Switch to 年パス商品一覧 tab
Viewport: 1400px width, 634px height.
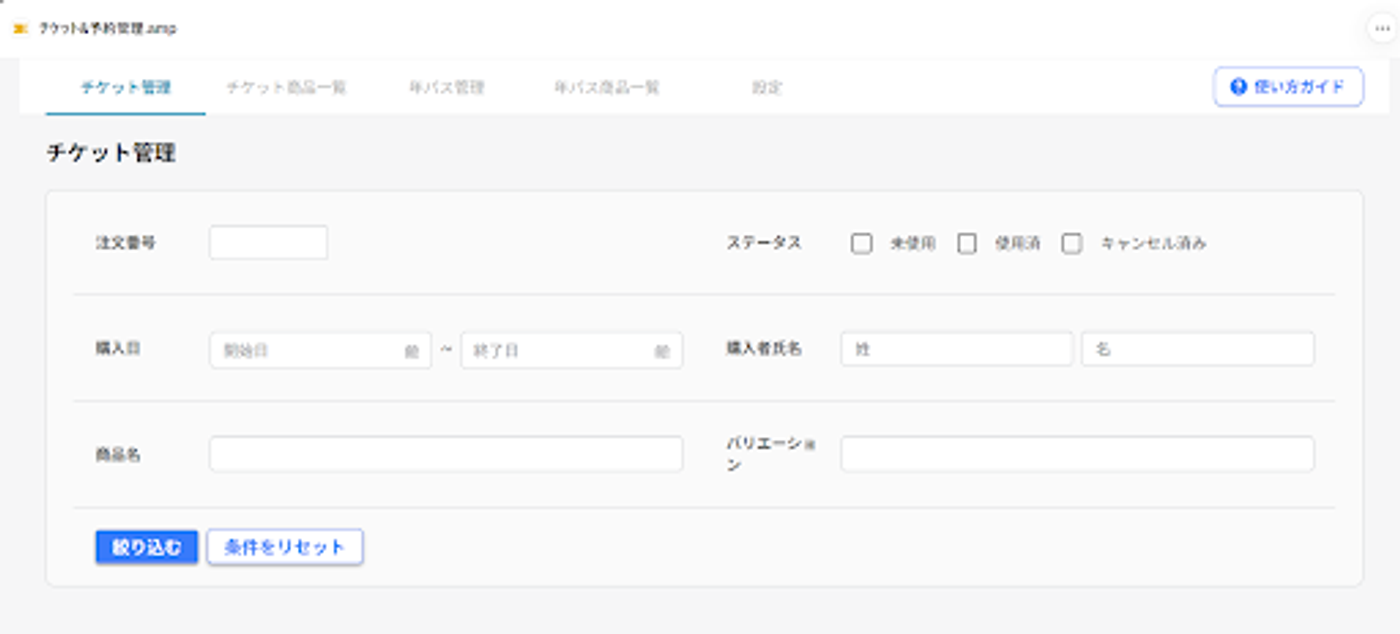pyautogui.click(x=607, y=87)
